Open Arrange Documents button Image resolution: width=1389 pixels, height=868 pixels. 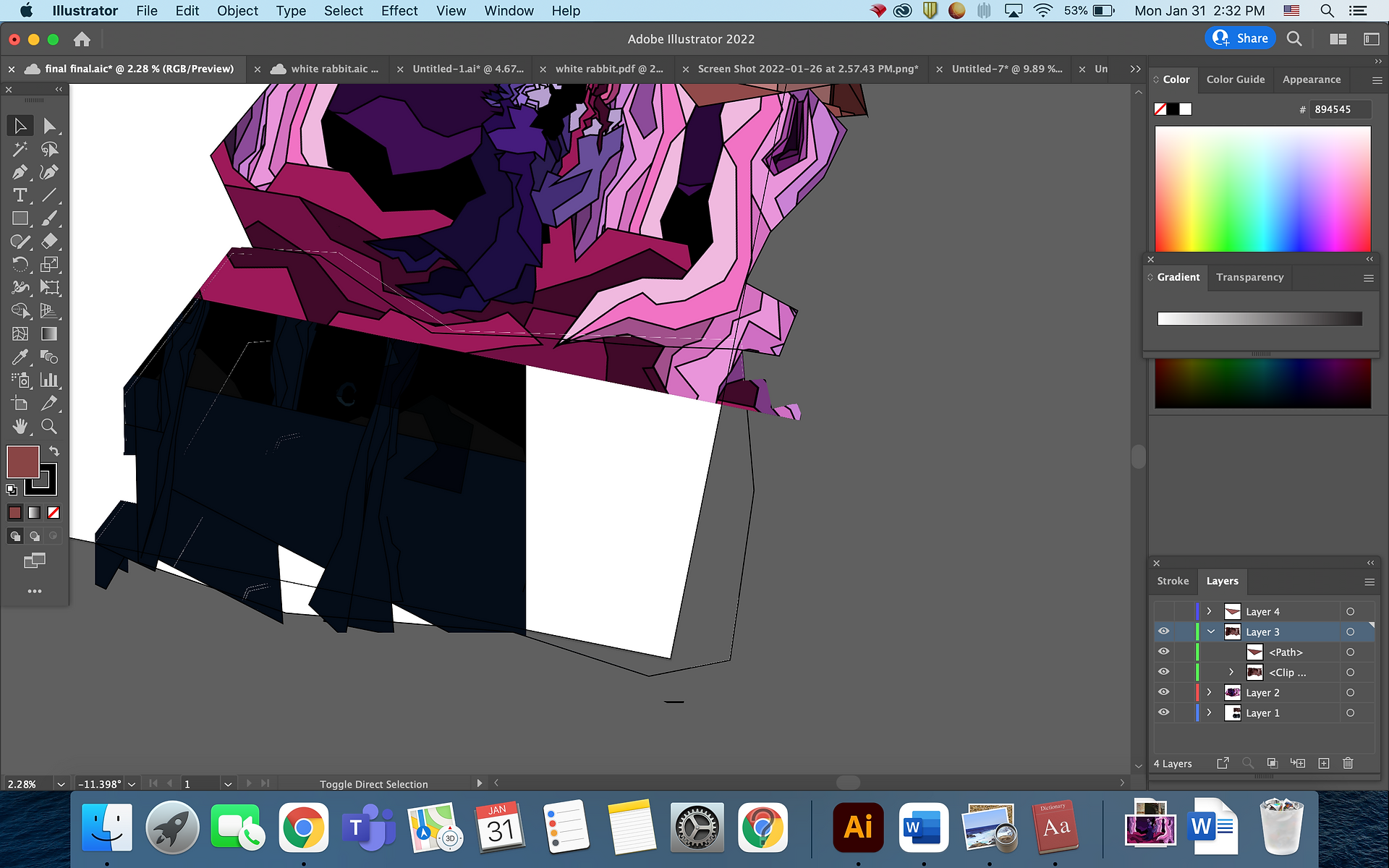(1338, 39)
